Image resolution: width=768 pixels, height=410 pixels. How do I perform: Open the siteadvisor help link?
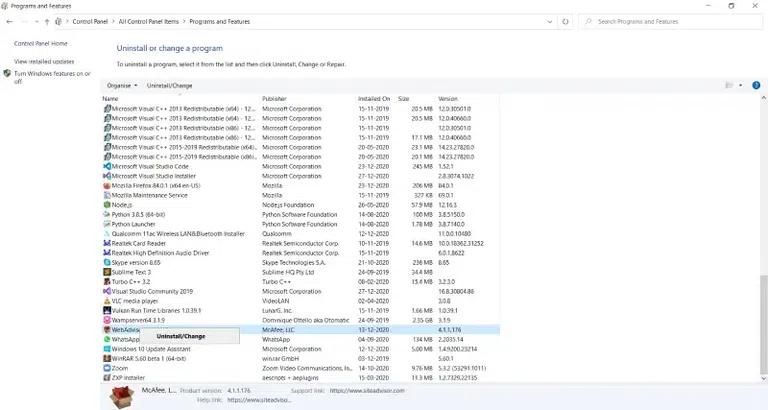(x=259, y=400)
